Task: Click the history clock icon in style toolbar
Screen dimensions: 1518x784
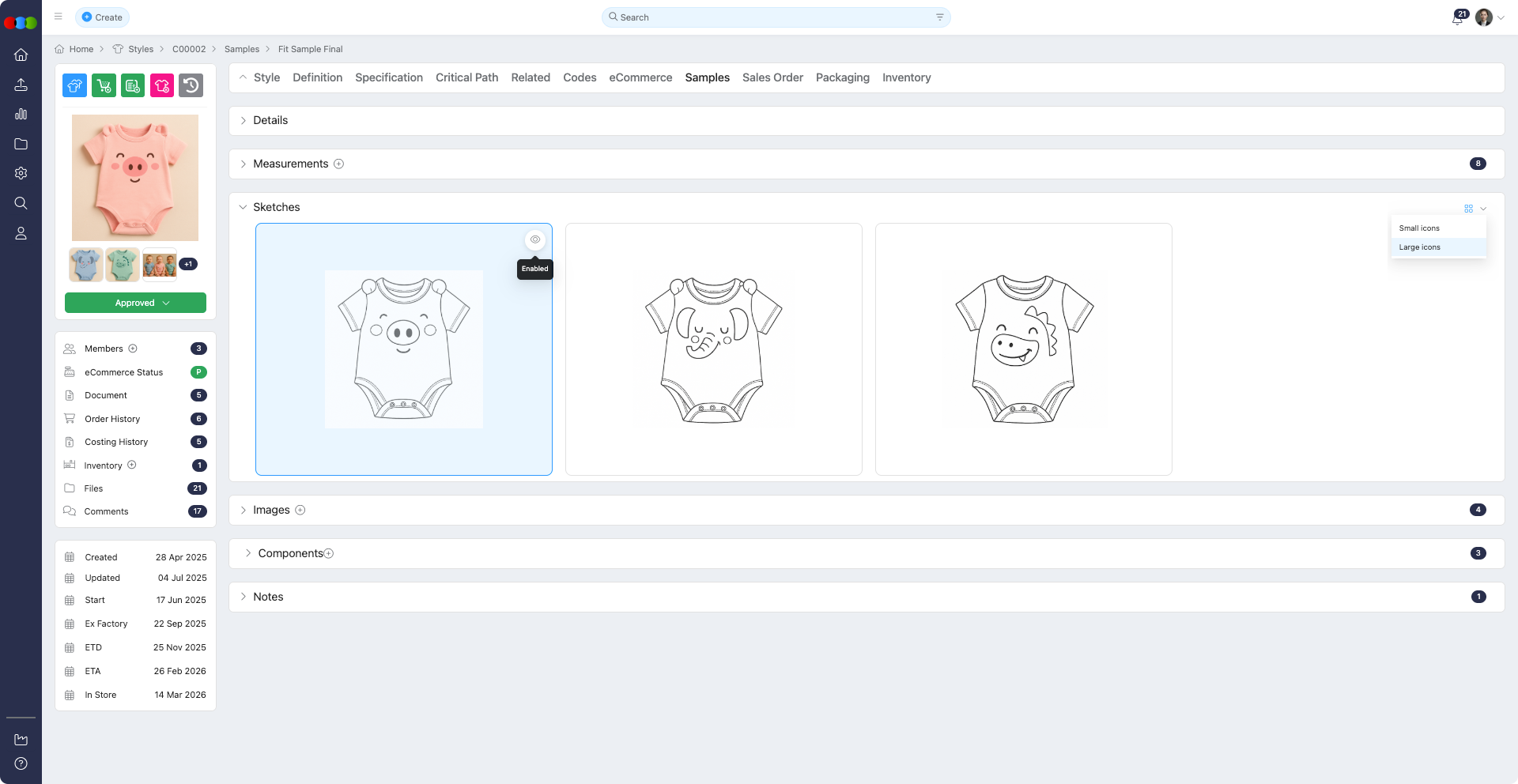Action: click(x=191, y=85)
